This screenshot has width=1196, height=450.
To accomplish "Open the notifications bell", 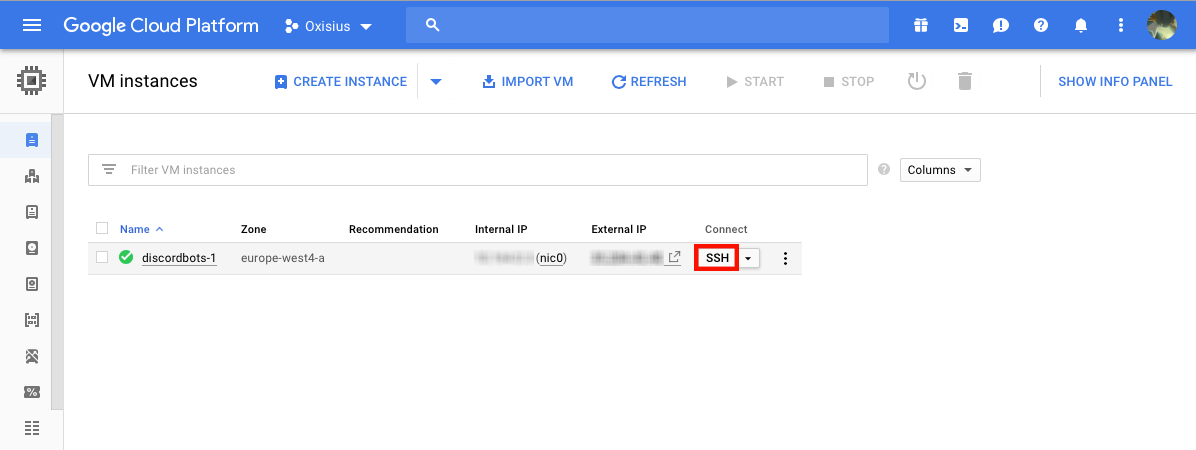I will point(1080,26).
